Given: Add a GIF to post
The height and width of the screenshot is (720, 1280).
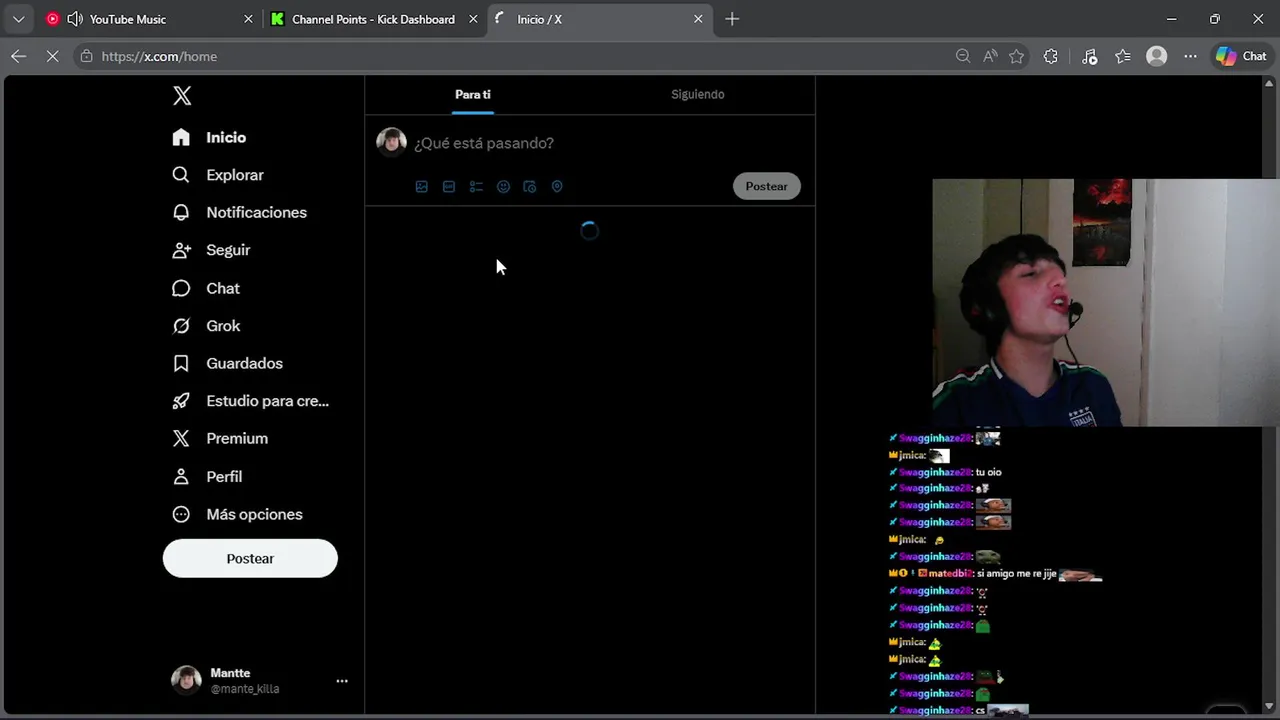Looking at the screenshot, I should click(x=449, y=186).
